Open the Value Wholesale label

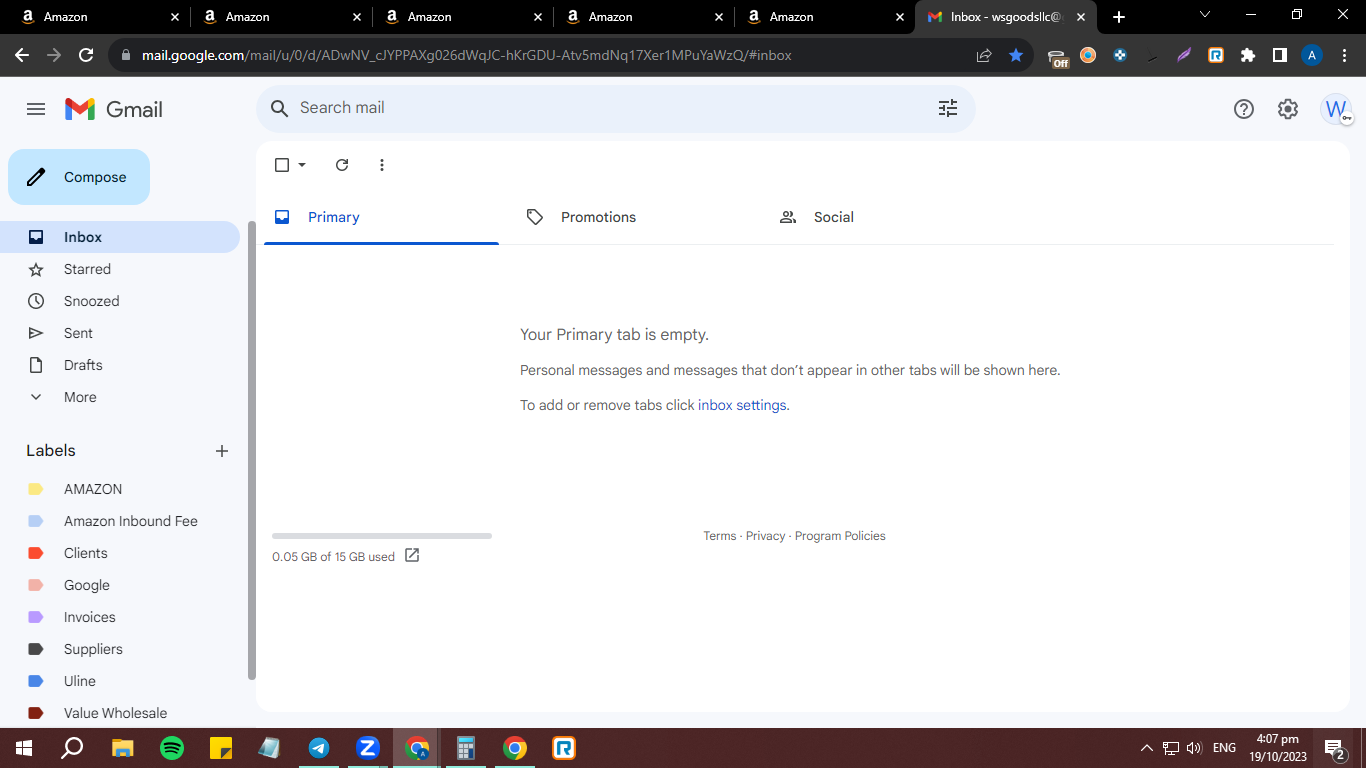[120, 713]
